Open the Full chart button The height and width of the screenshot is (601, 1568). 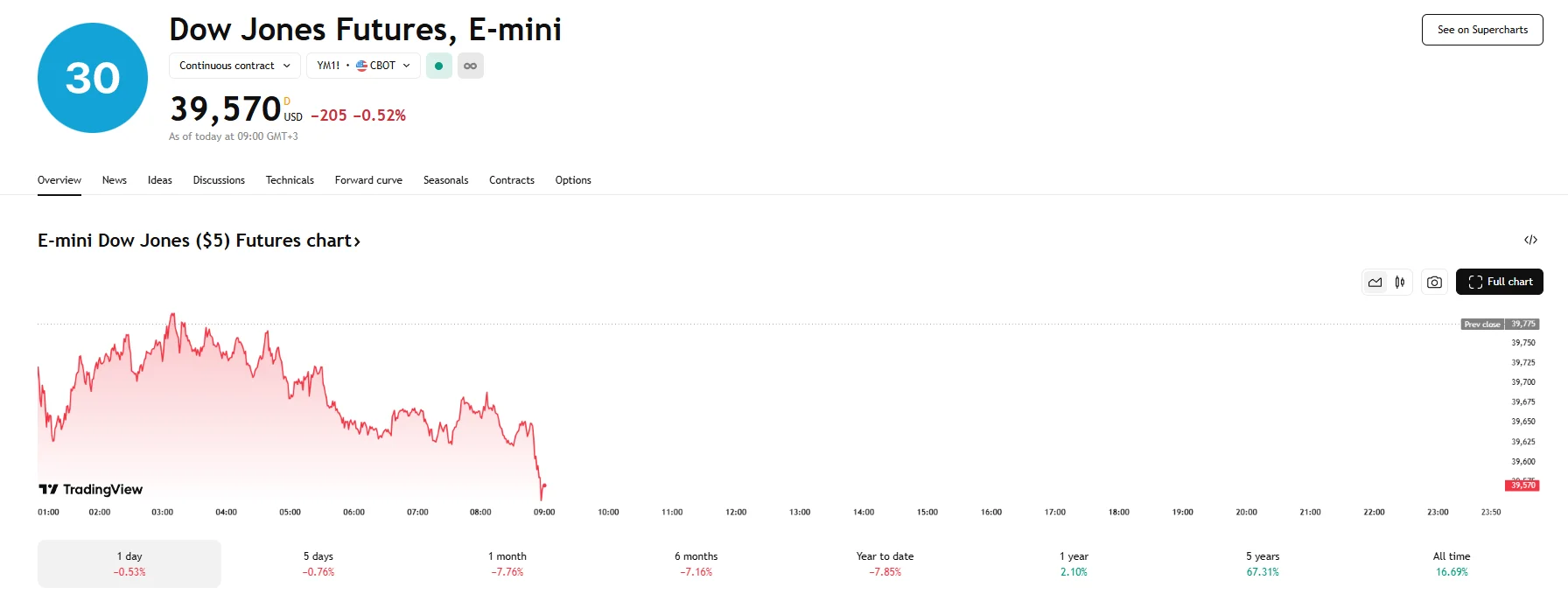point(1499,282)
